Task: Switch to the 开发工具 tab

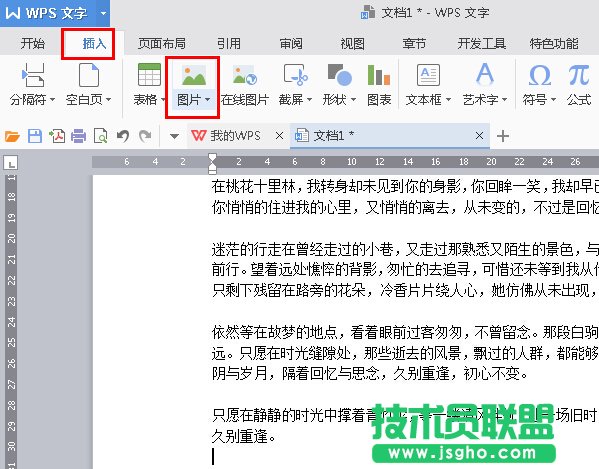Action: click(x=482, y=44)
